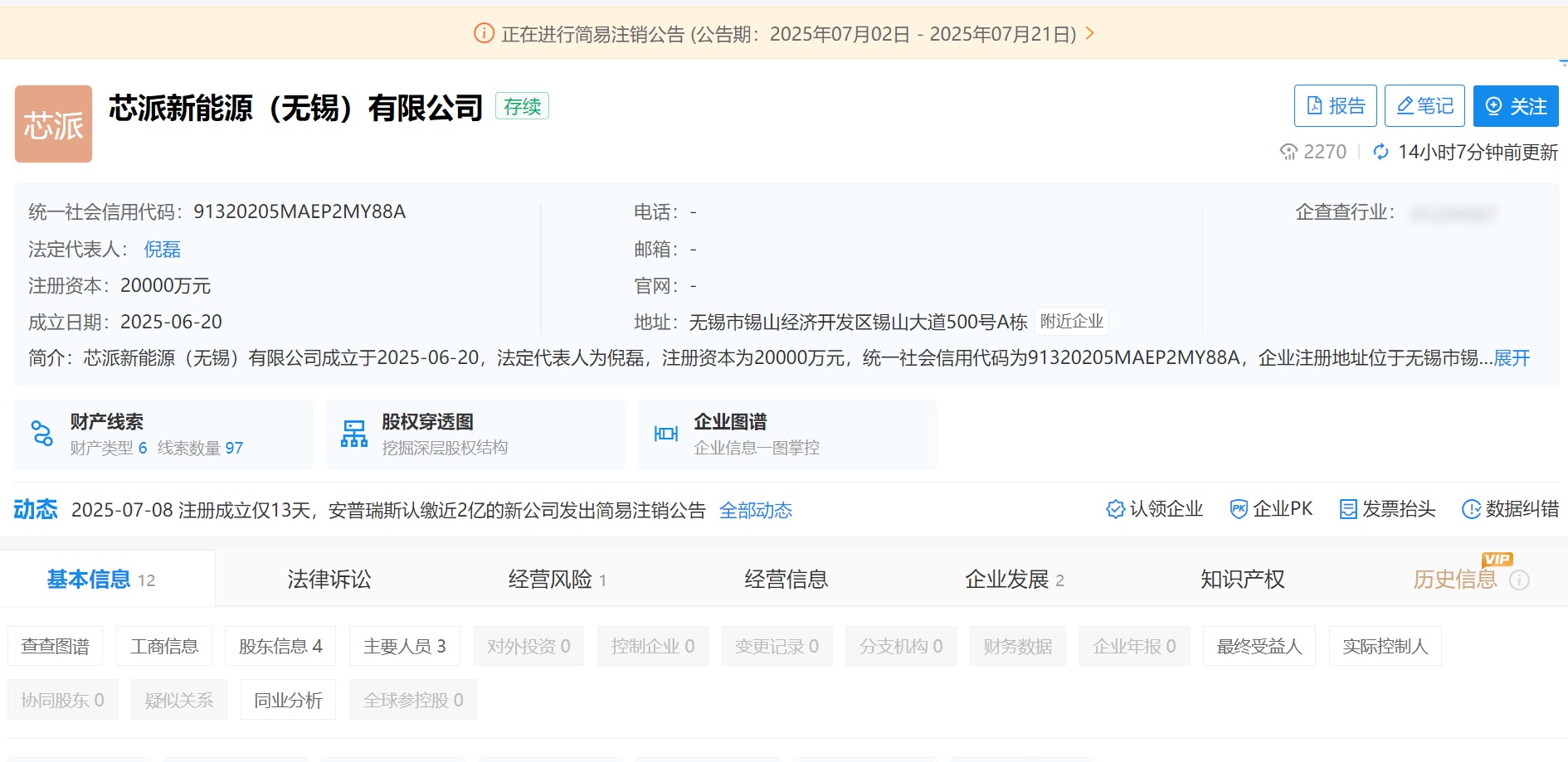The height and width of the screenshot is (762, 1568).
Task: Click the orange info icon in announcement banner
Action: tap(484, 33)
